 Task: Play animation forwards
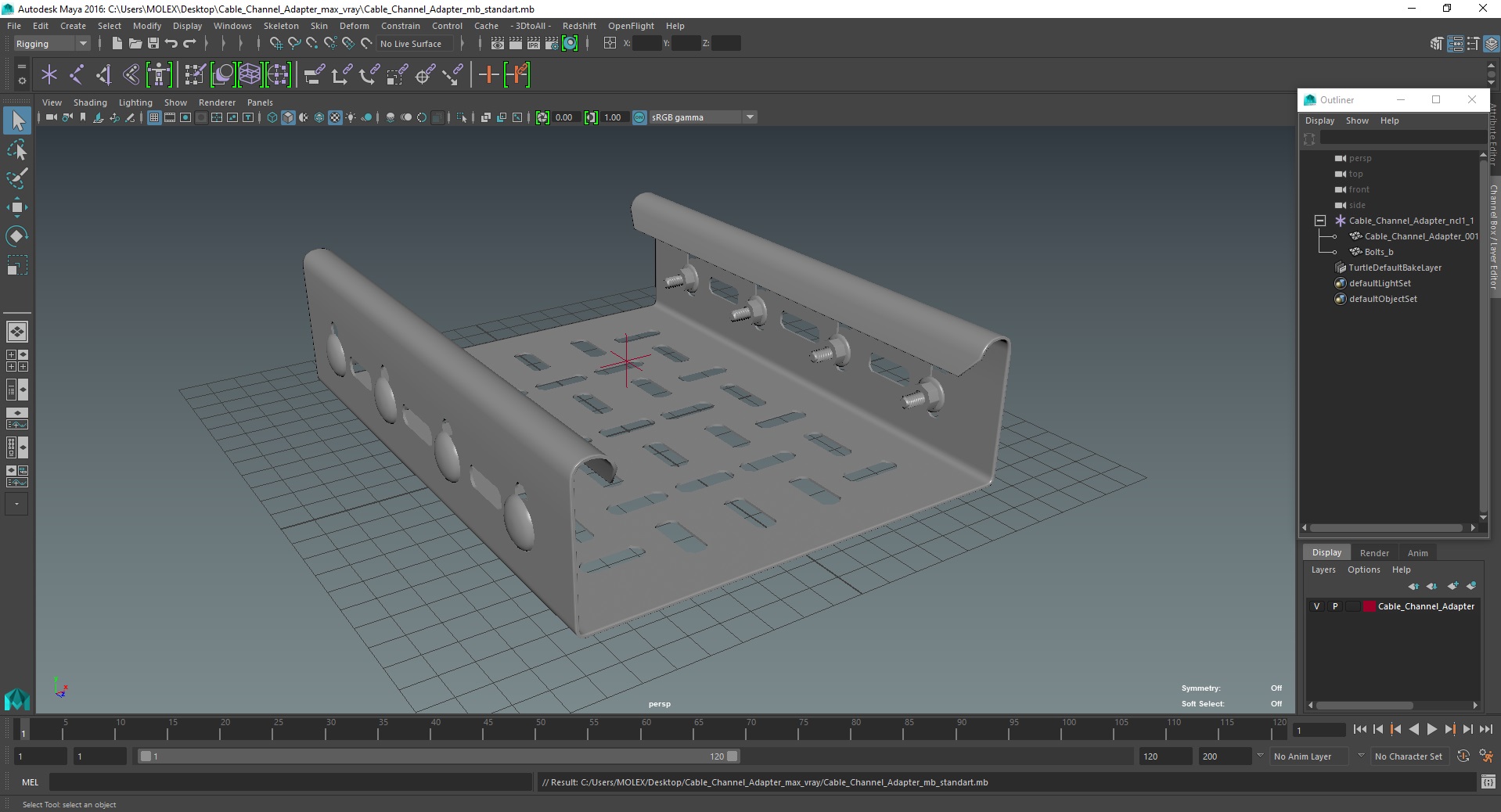click(1431, 729)
